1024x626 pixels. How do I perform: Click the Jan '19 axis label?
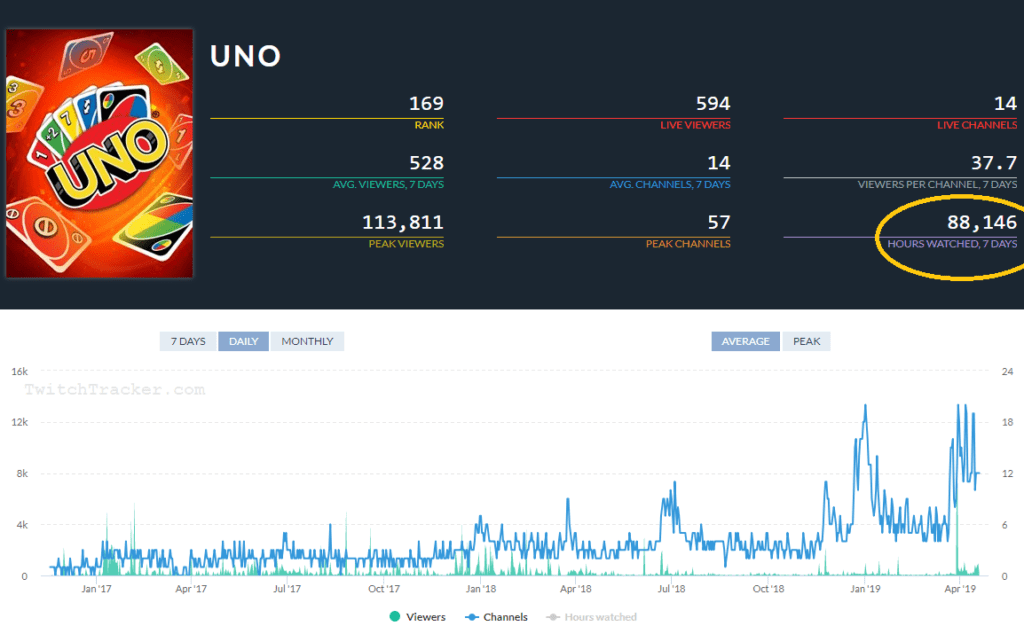click(x=865, y=589)
